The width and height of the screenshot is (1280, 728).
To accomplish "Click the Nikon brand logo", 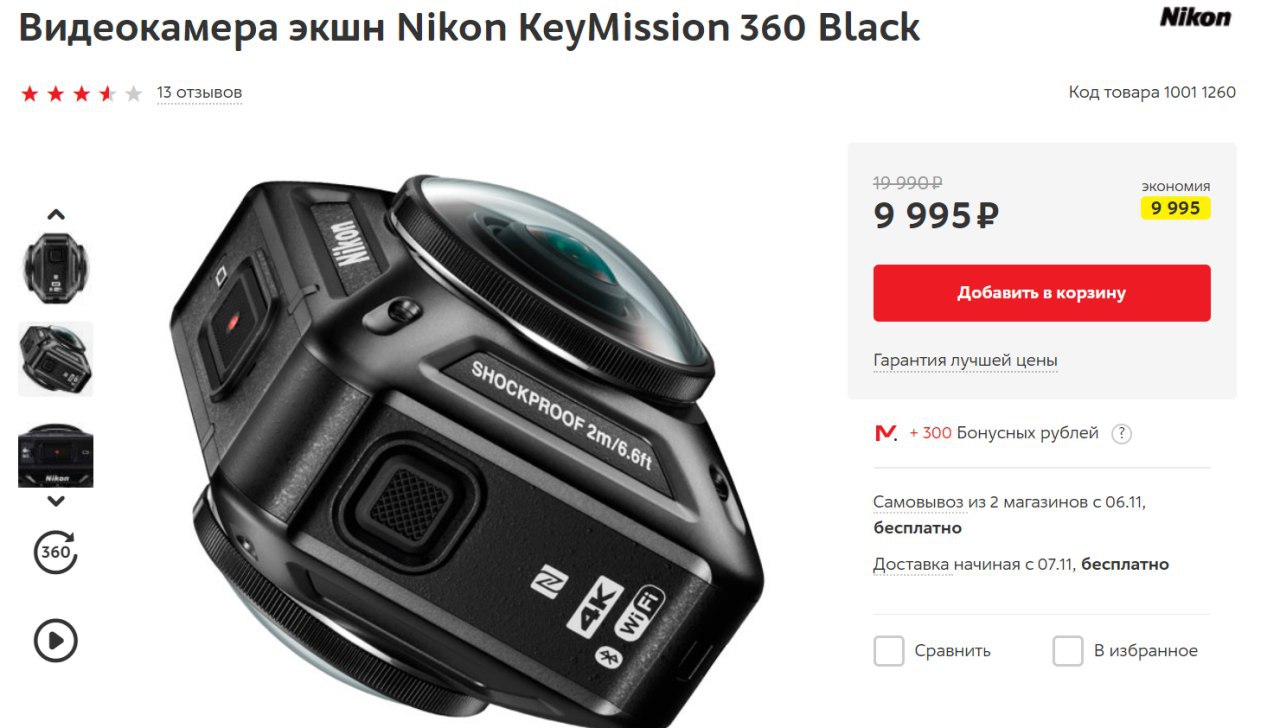I will tap(1195, 17).
